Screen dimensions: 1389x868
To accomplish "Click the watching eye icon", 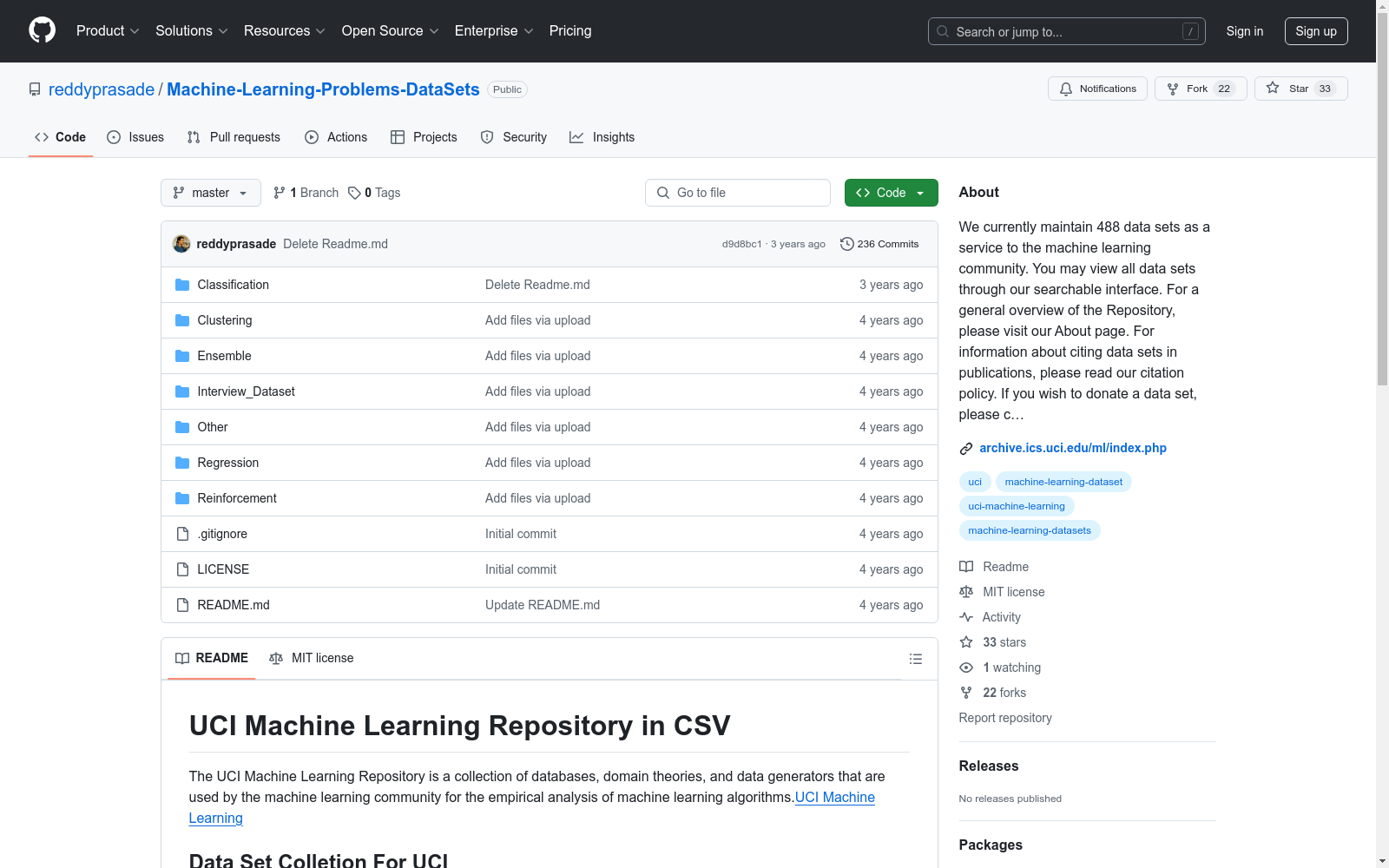I will [966, 667].
